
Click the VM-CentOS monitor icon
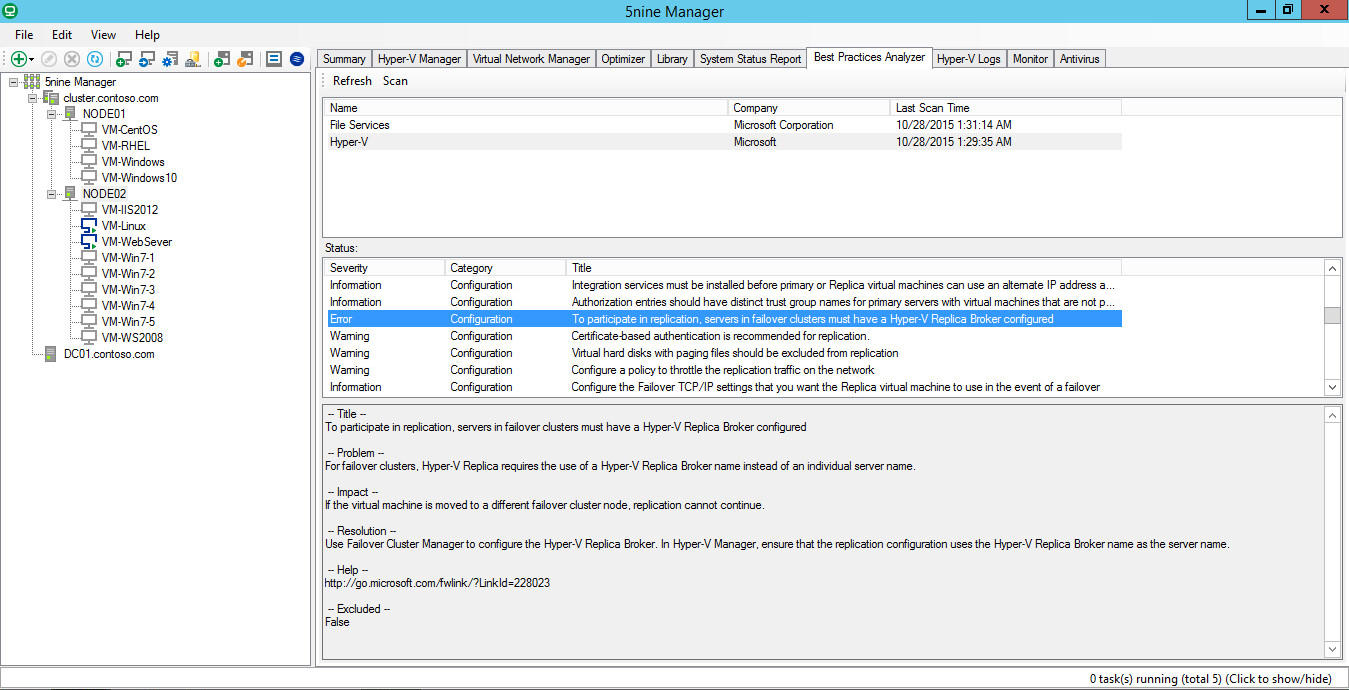click(x=90, y=130)
